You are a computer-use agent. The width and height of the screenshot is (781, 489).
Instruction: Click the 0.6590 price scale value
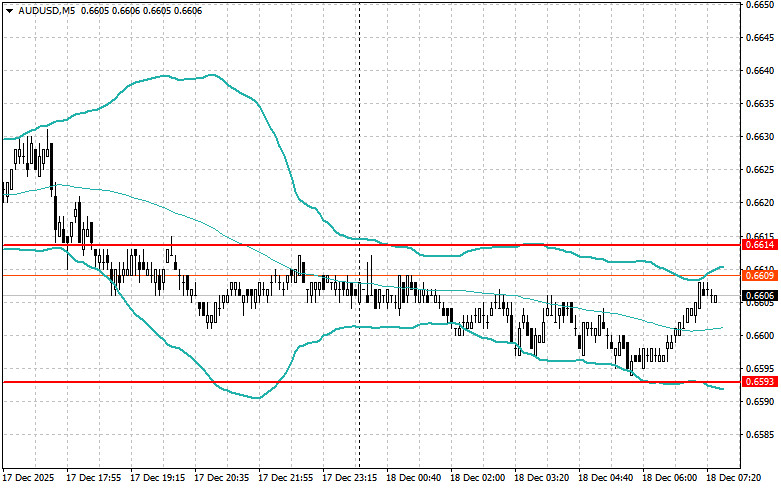click(x=760, y=401)
